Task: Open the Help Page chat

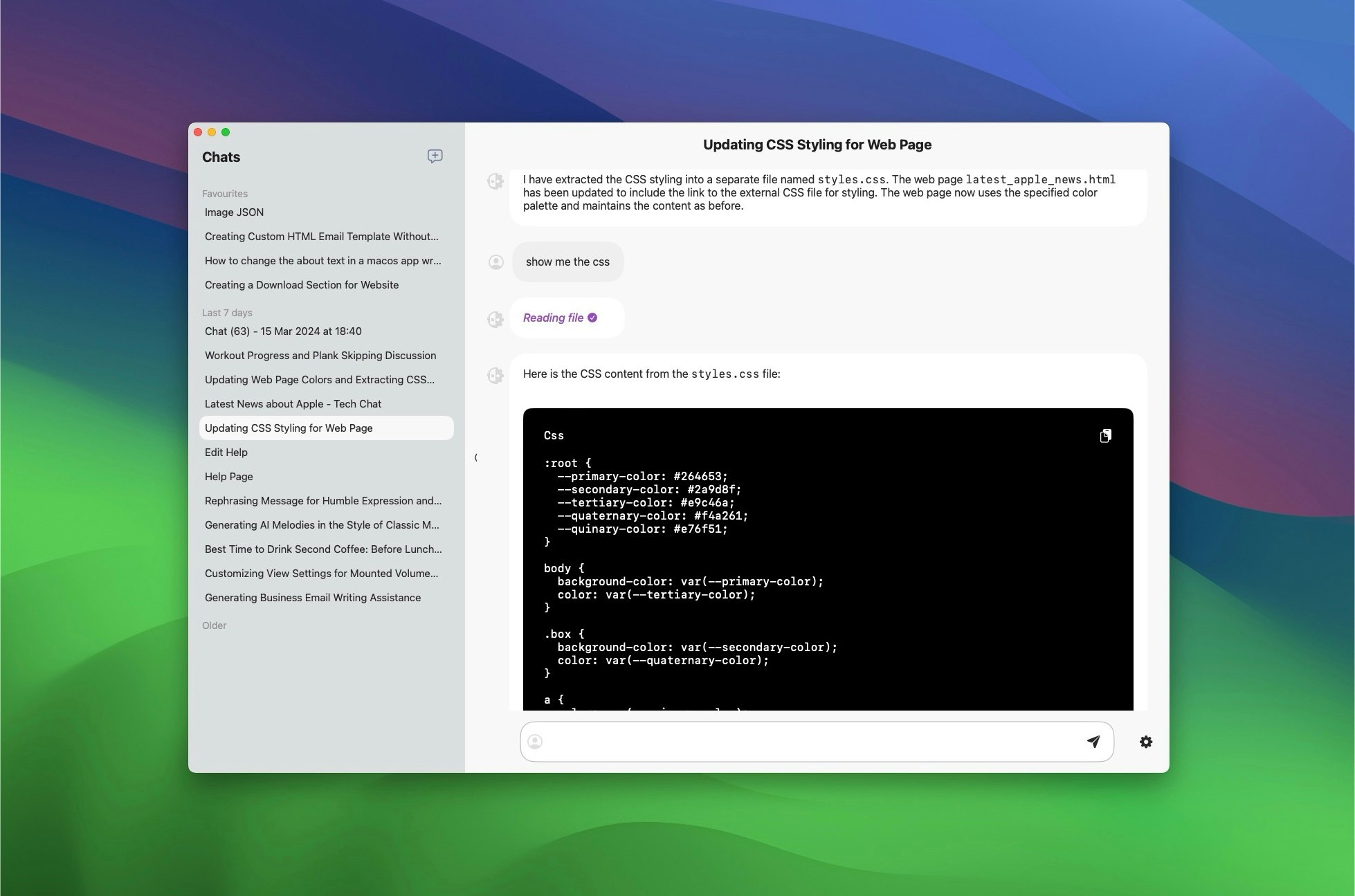Action: (x=228, y=477)
